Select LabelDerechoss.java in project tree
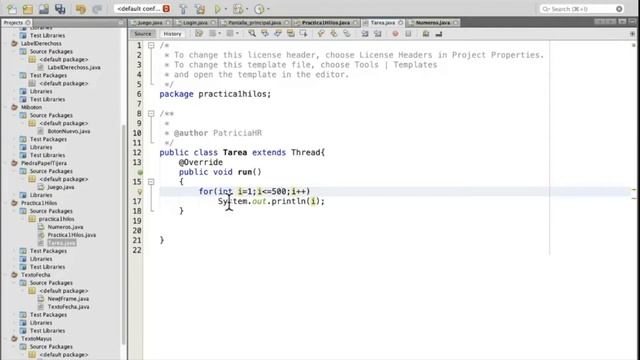The width and height of the screenshot is (640, 360). tap(74, 67)
